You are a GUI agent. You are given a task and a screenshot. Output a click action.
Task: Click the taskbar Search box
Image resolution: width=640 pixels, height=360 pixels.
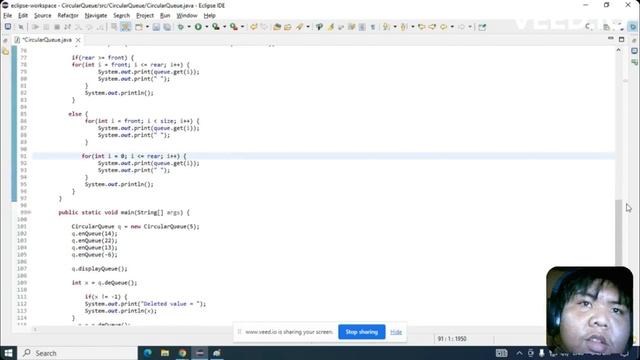click(78, 353)
